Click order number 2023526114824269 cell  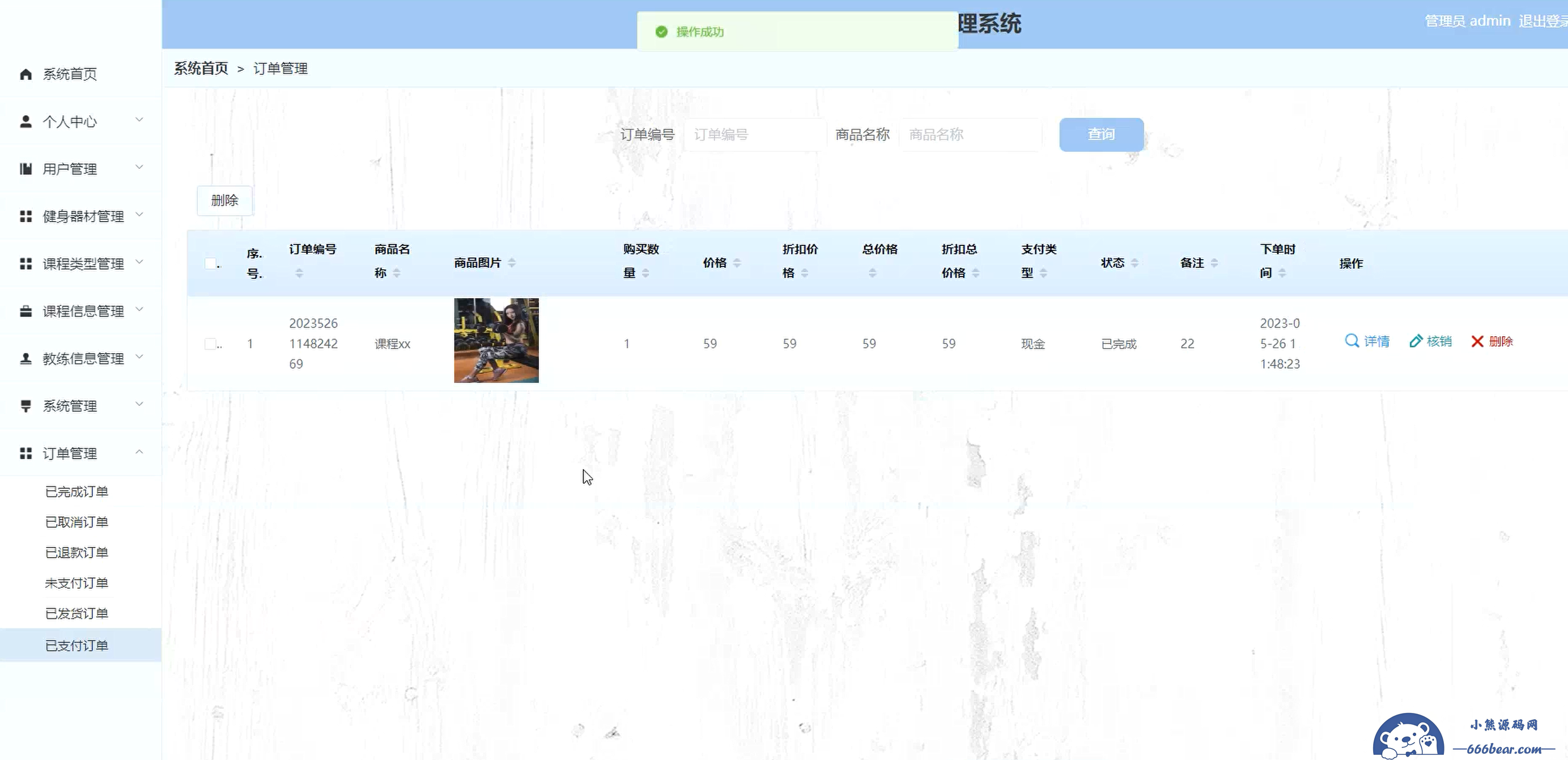pyautogui.click(x=313, y=343)
